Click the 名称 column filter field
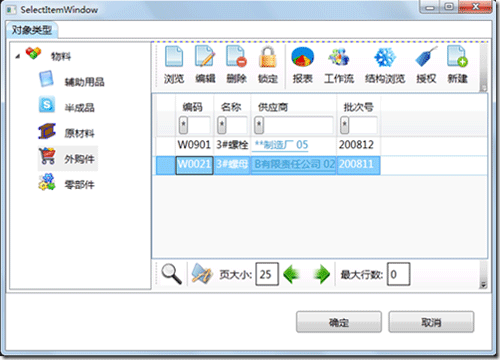500x360 pixels. [x=237, y=125]
